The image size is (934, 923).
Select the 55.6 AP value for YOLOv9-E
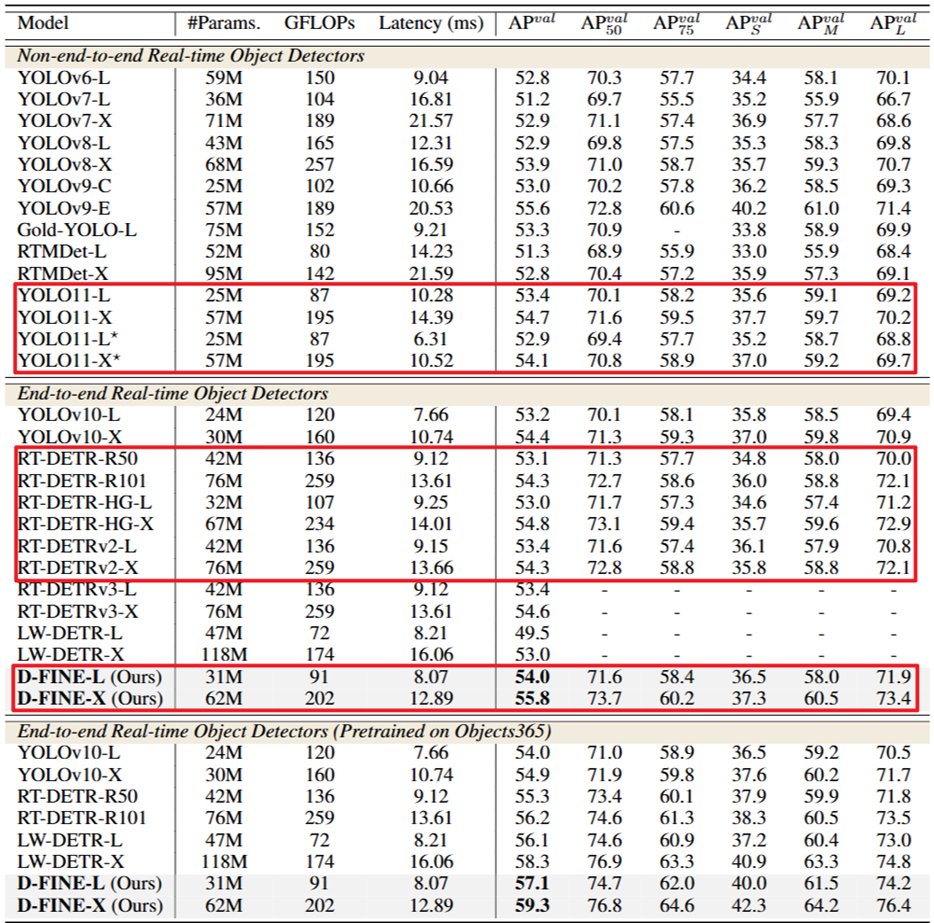[532, 208]
